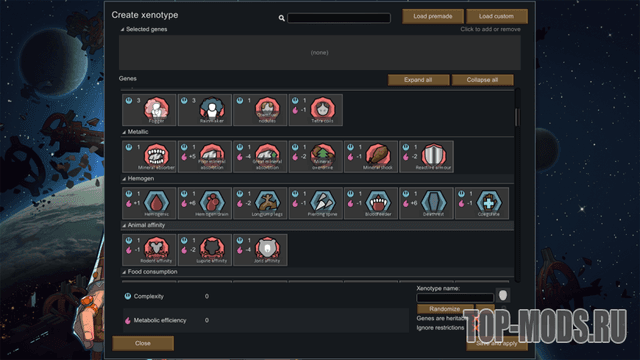Toggle the Genes are heritable checkbox
Screen dimensions: 640x360
coord(475,318)
